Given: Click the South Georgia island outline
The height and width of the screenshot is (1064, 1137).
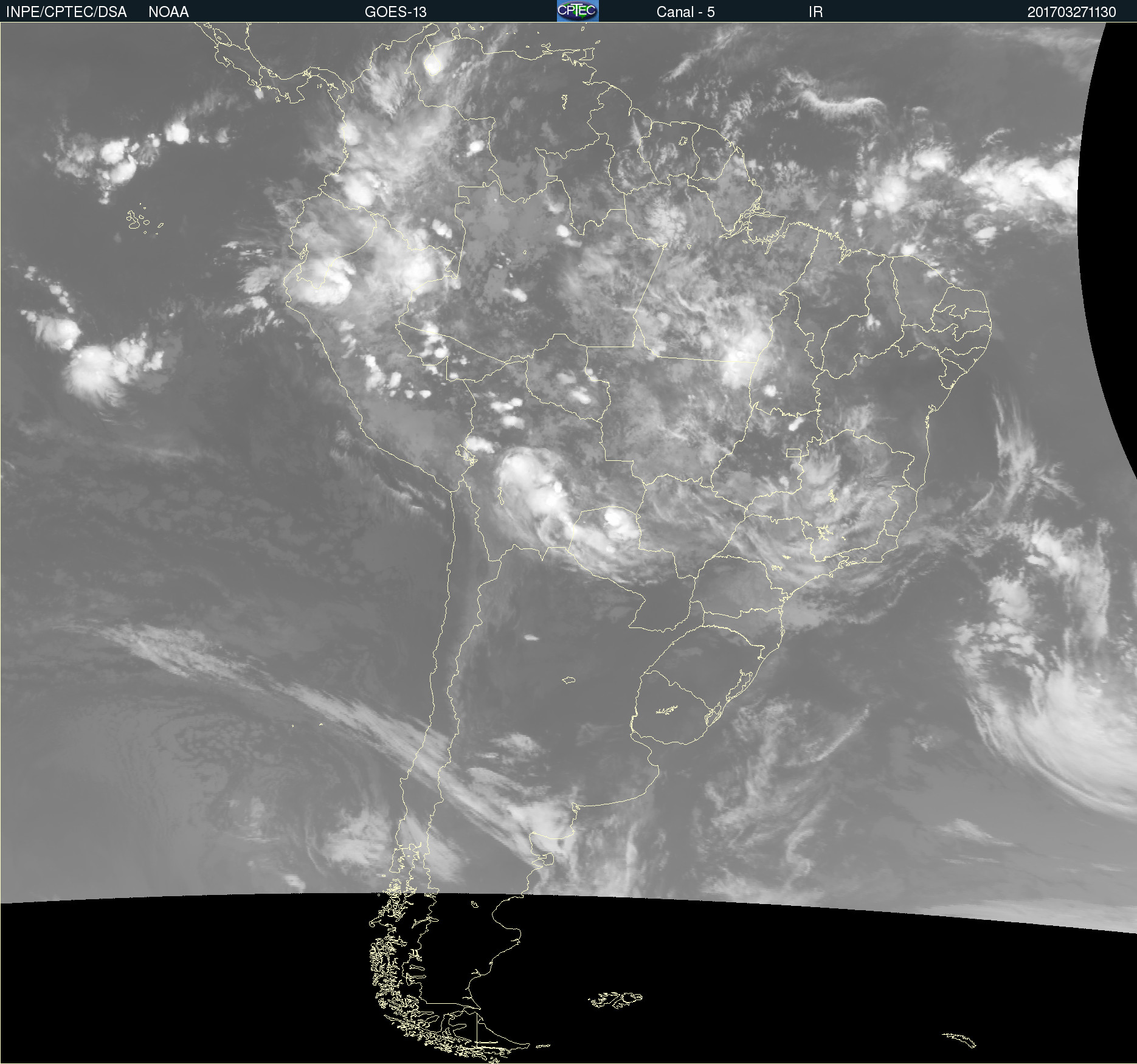Looking at the screenshot, I should (959, 1040).
